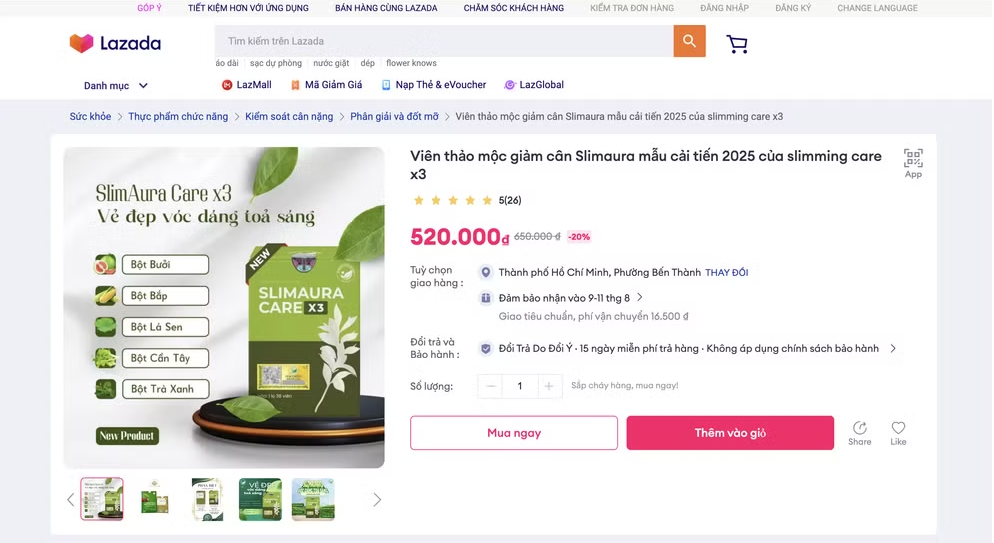Show previous product thumbnails with left arrow

(x=70, y=500)
